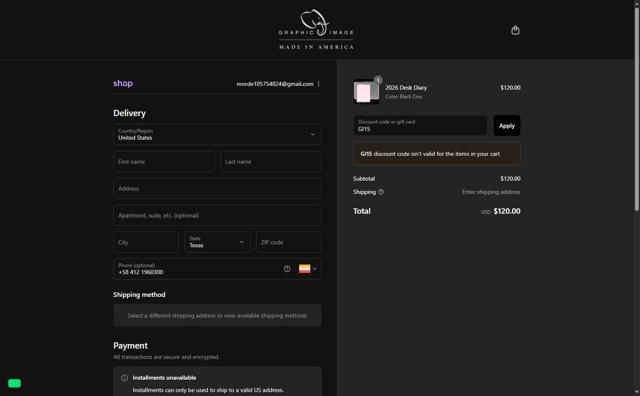640x396 pixels.
Task: Open the account options three-dot menu
Action: [x=318, y=84]
